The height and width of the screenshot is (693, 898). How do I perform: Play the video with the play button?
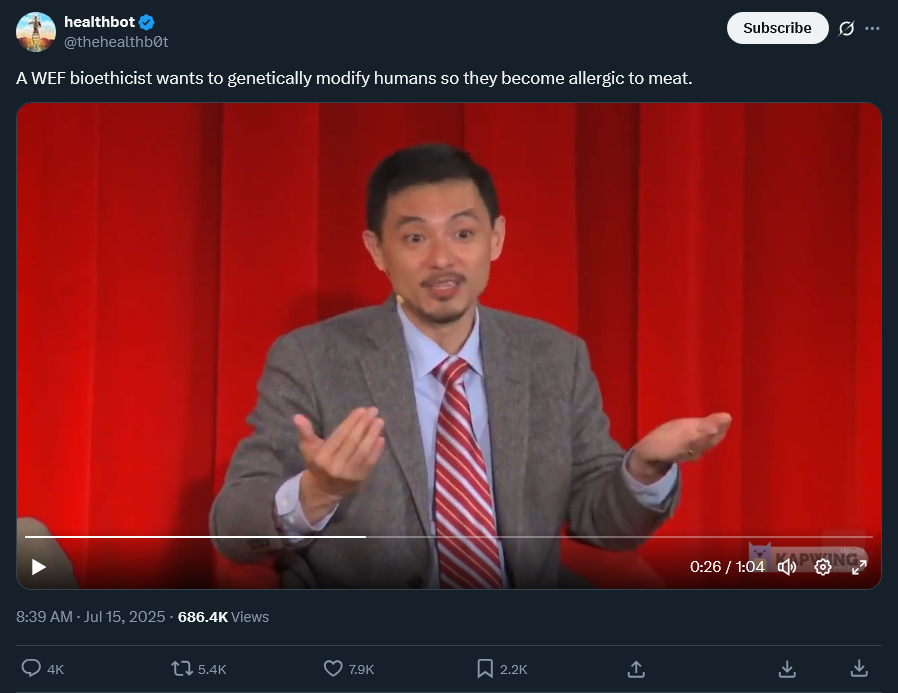[38, 567]
